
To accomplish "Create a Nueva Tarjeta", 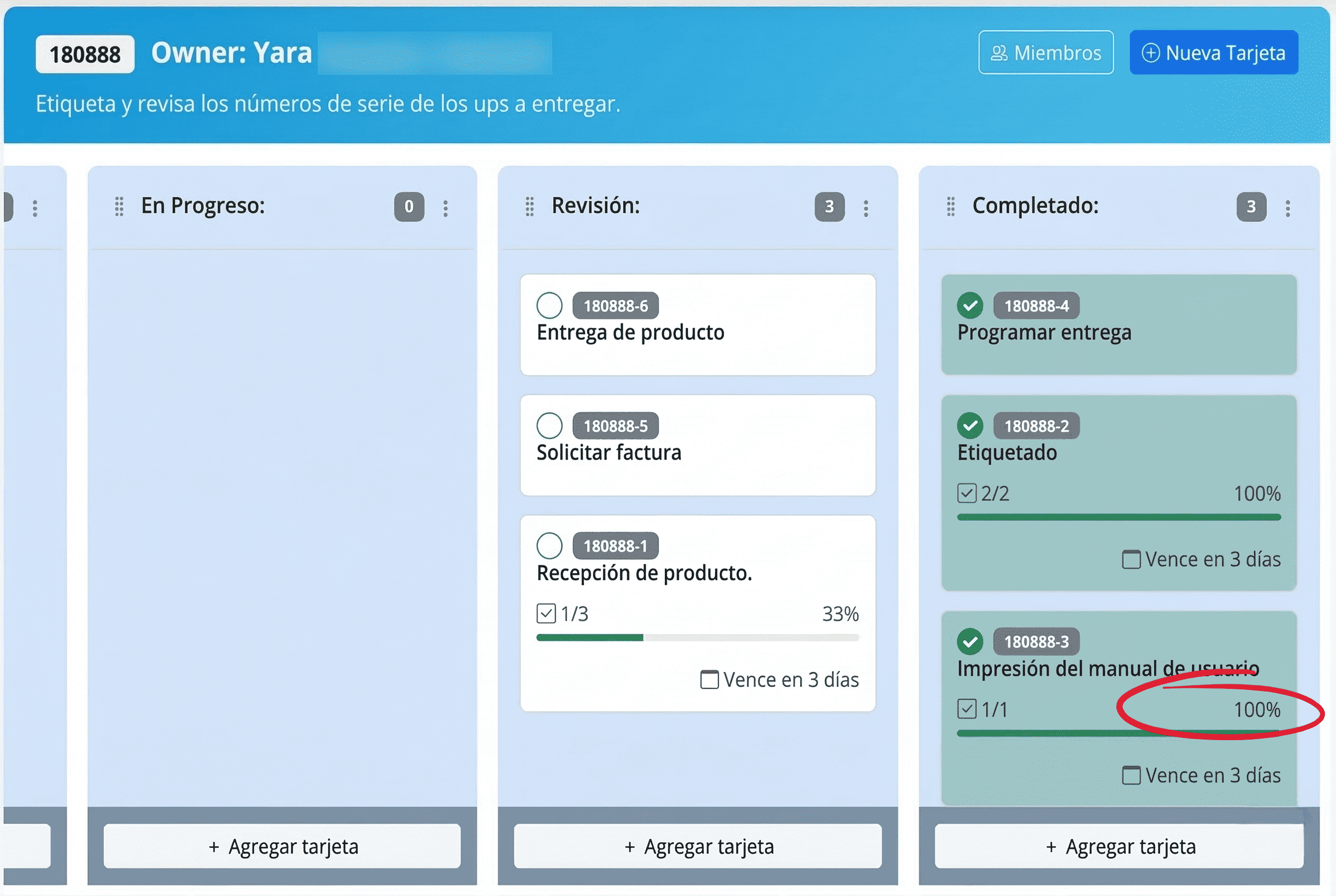I will click(1213, 53).
